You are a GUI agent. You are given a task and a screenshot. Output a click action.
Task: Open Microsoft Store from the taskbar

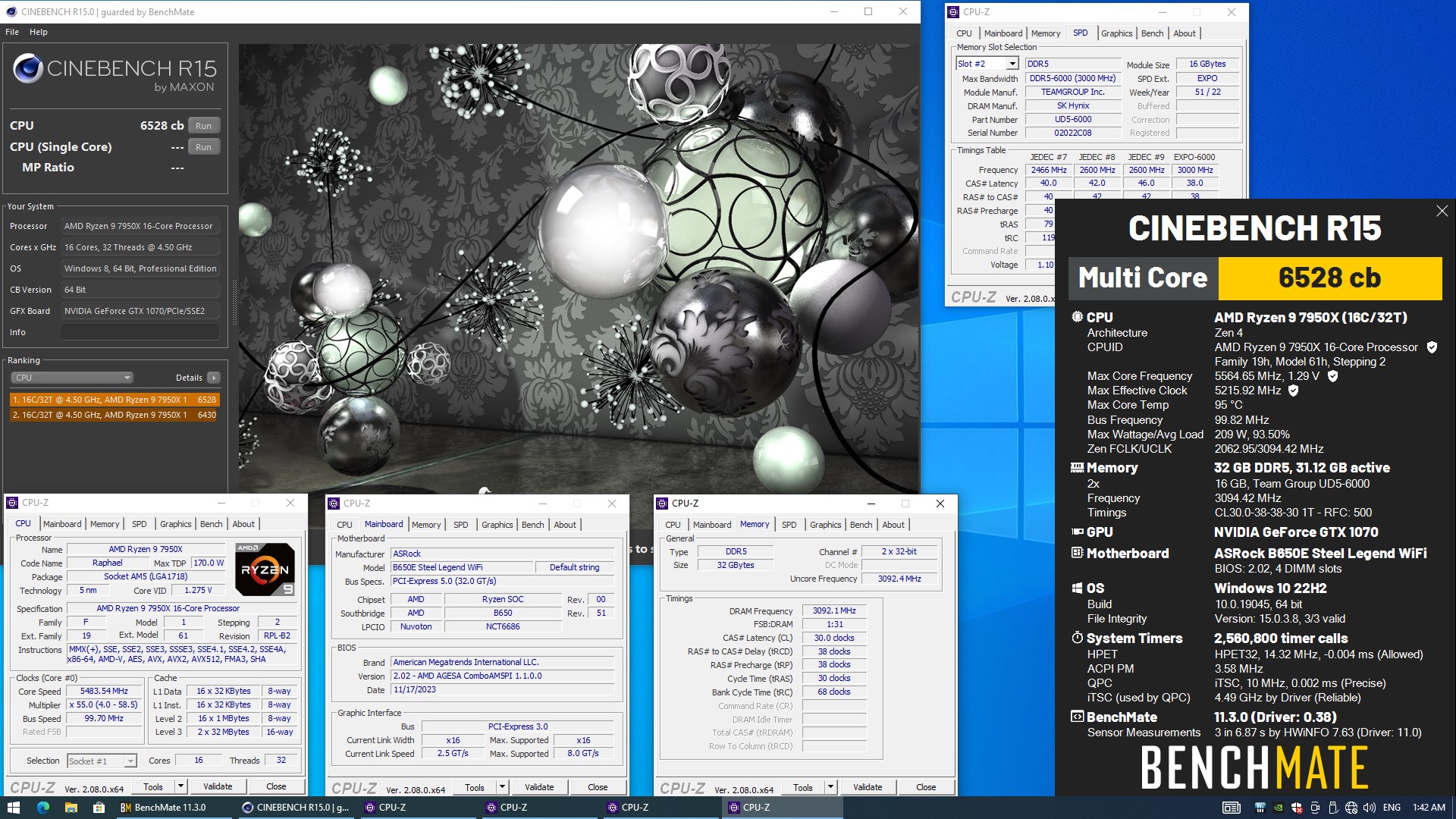point(99,808)
